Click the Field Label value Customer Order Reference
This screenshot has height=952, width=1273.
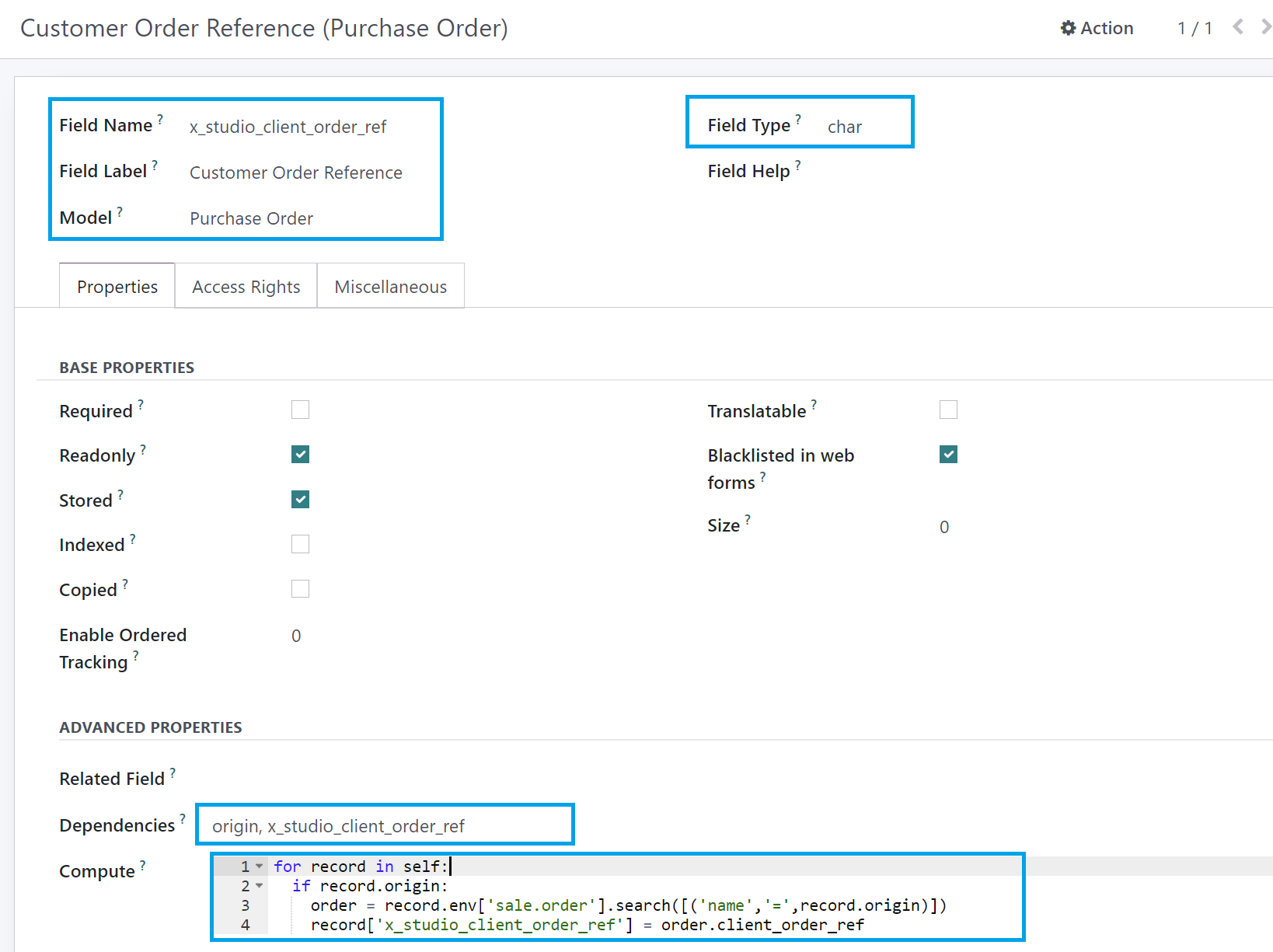click(x=296, y=173)
